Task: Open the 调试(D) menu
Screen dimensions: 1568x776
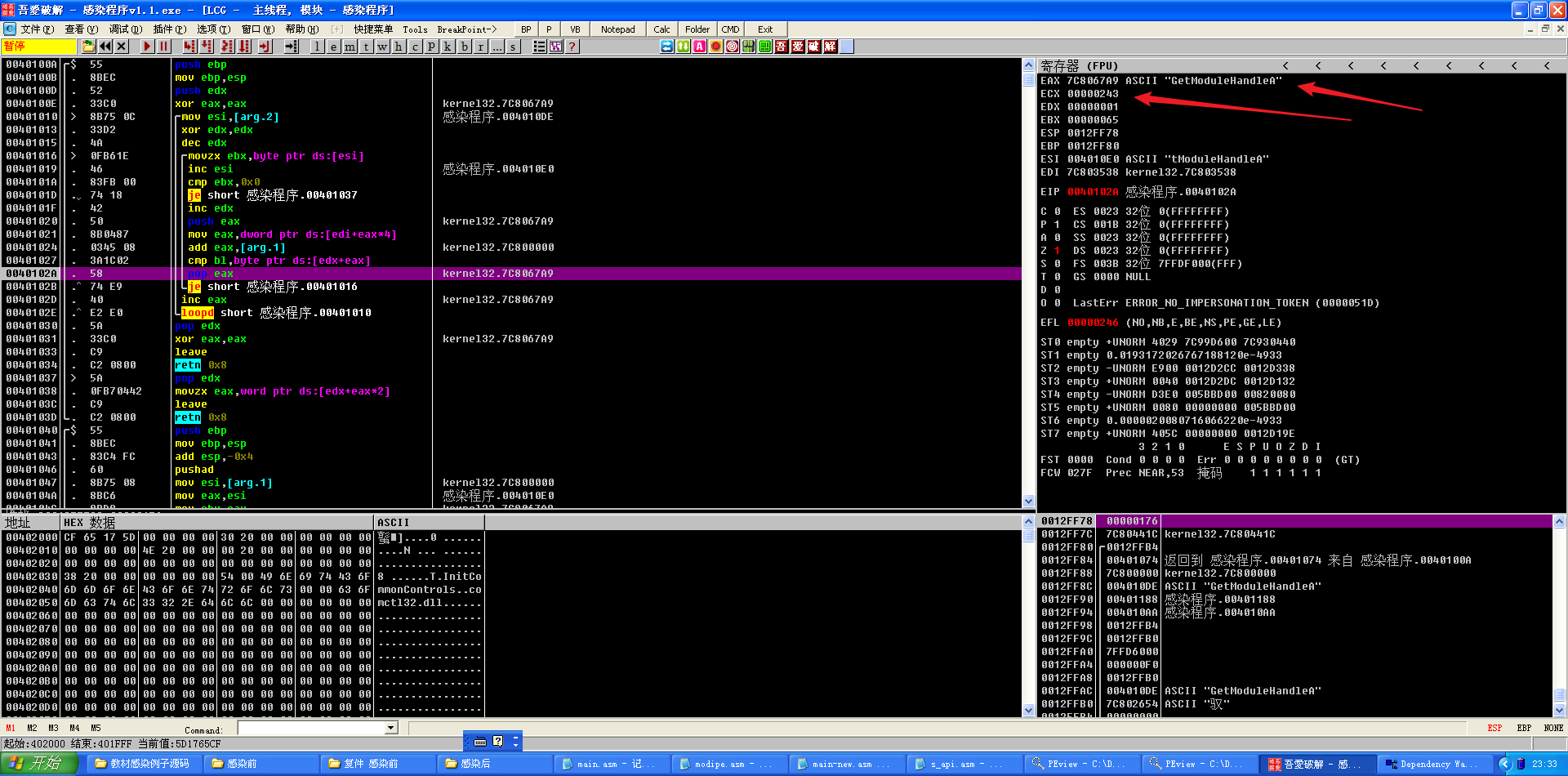Action: coord(125,29)
